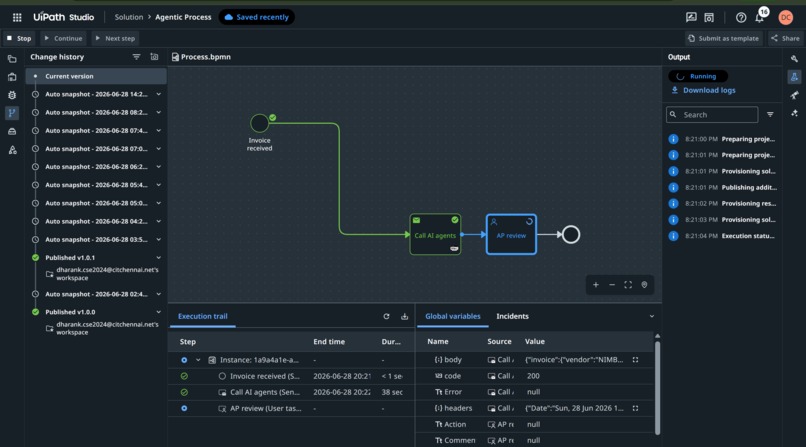The width and height of the screenshot is (806, 447).
Task: Select Auto snapshot 2026-06-28 02:4 entry
Action: tap(96, 294)
